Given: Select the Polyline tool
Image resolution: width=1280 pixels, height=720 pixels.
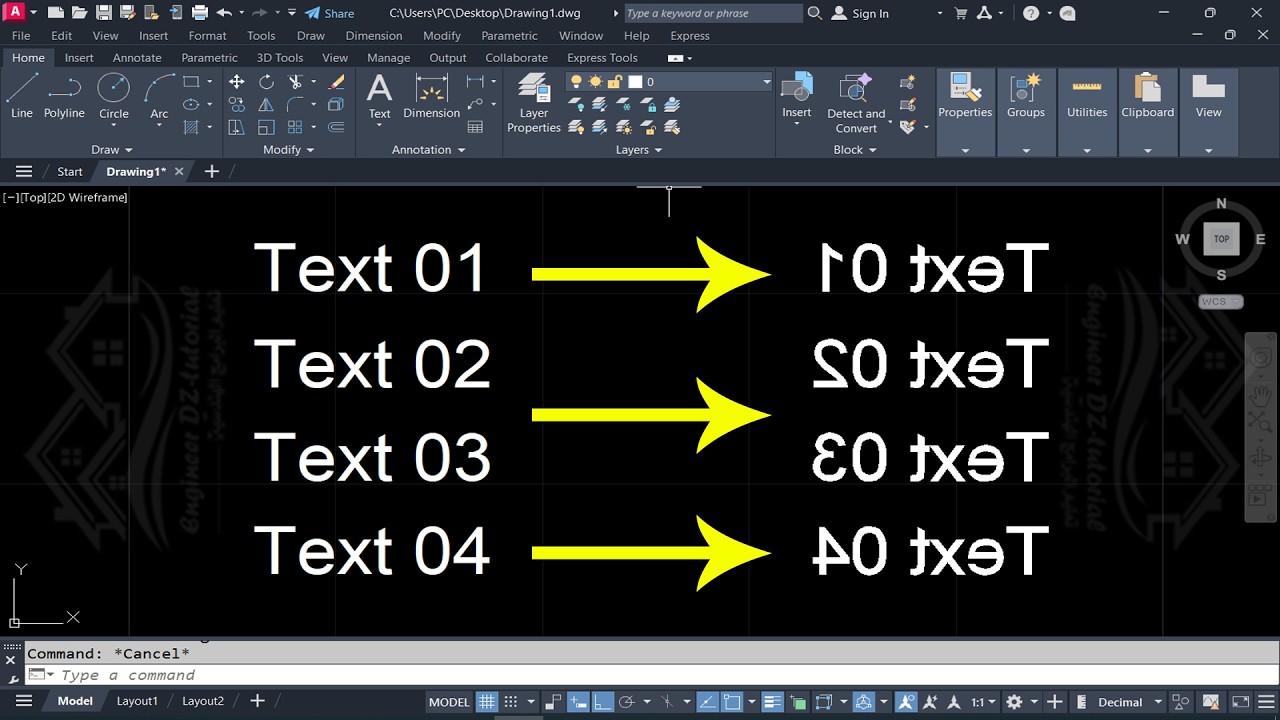Looking at the screenshot, I should (x=64, y=97).
